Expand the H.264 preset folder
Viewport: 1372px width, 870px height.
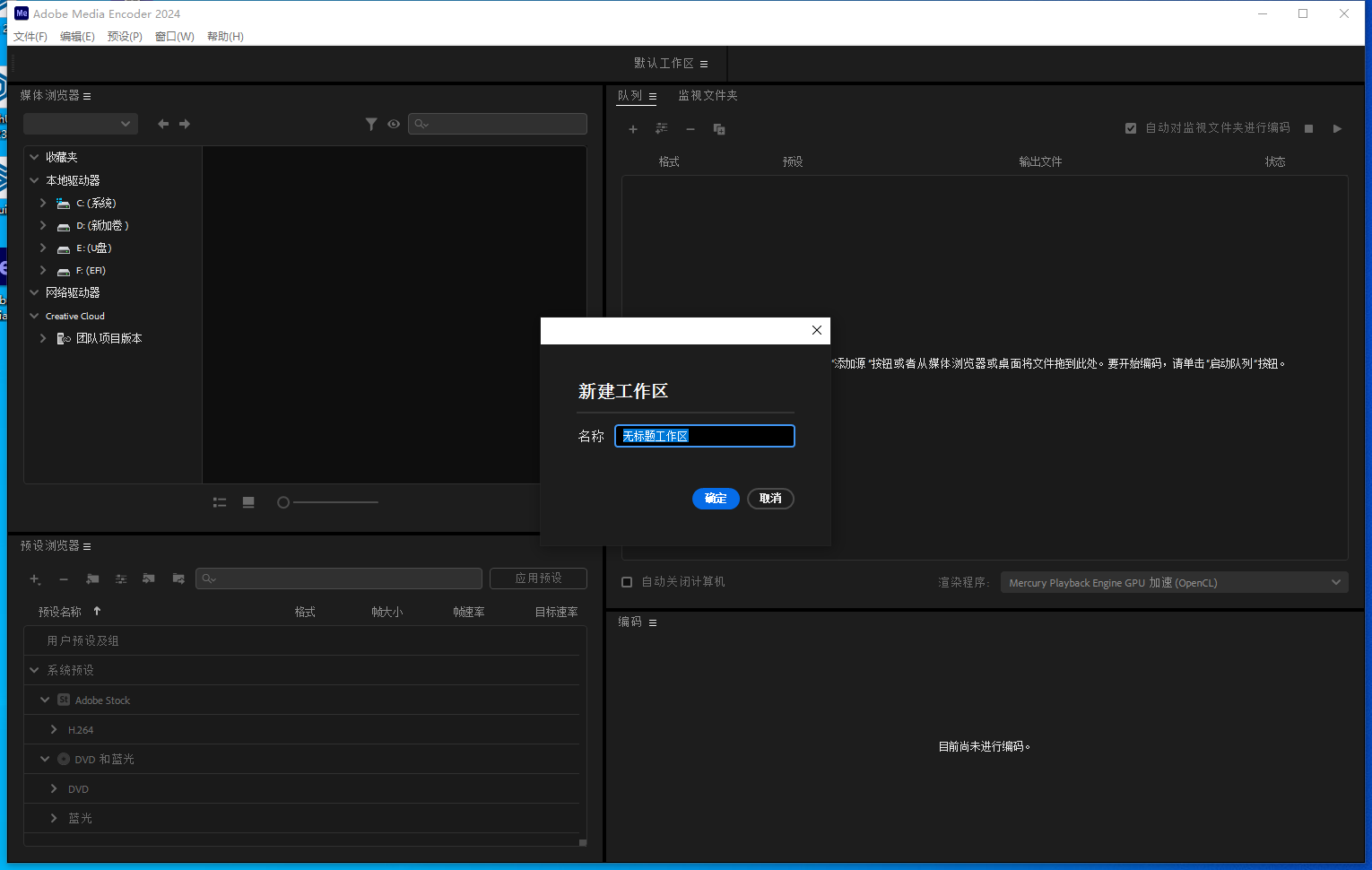point(54,729)
